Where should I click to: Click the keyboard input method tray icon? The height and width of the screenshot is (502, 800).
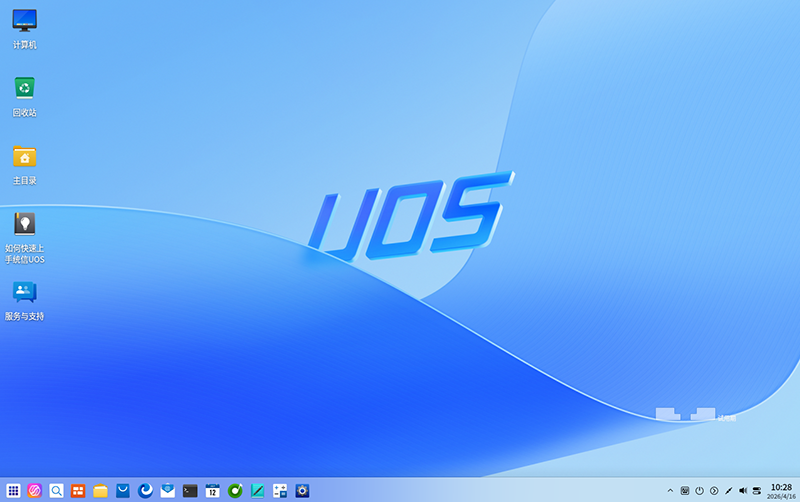coord(685,491)
